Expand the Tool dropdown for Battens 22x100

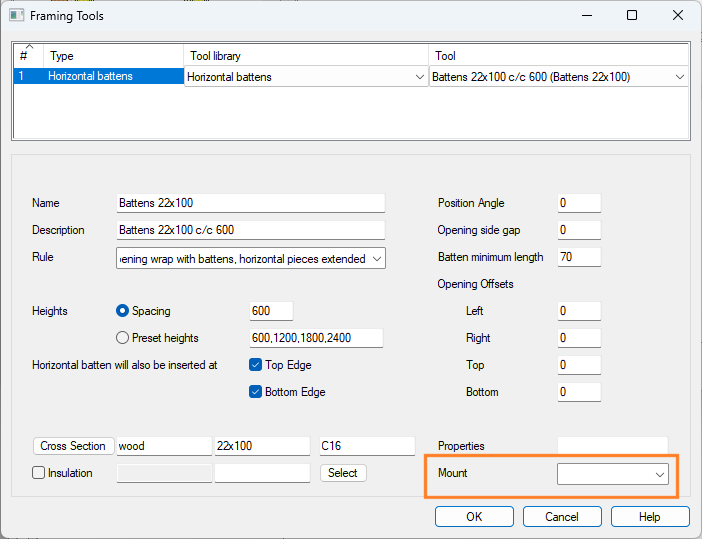coord(680,77)
